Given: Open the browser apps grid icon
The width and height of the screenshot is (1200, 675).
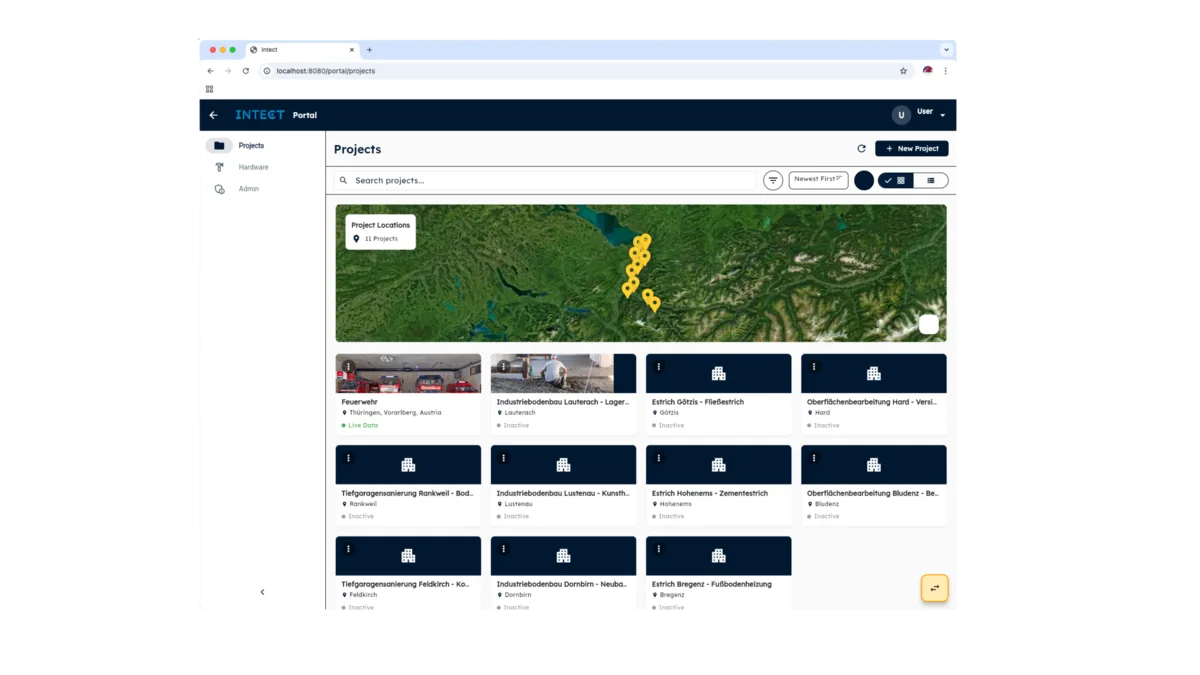Looking at the screenshot, I should [x=209, y=89].
